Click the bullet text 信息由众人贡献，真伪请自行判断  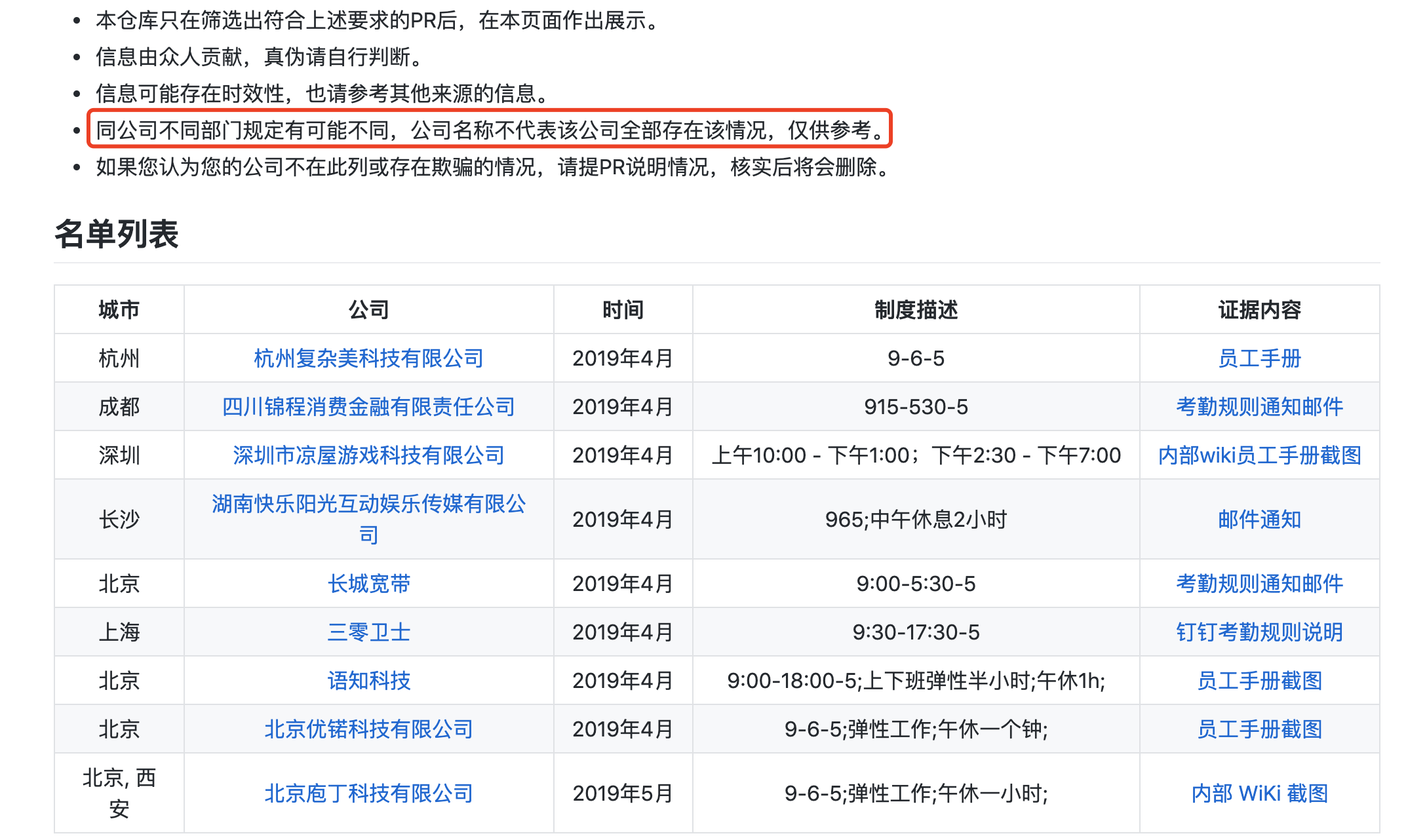[260, 57]
